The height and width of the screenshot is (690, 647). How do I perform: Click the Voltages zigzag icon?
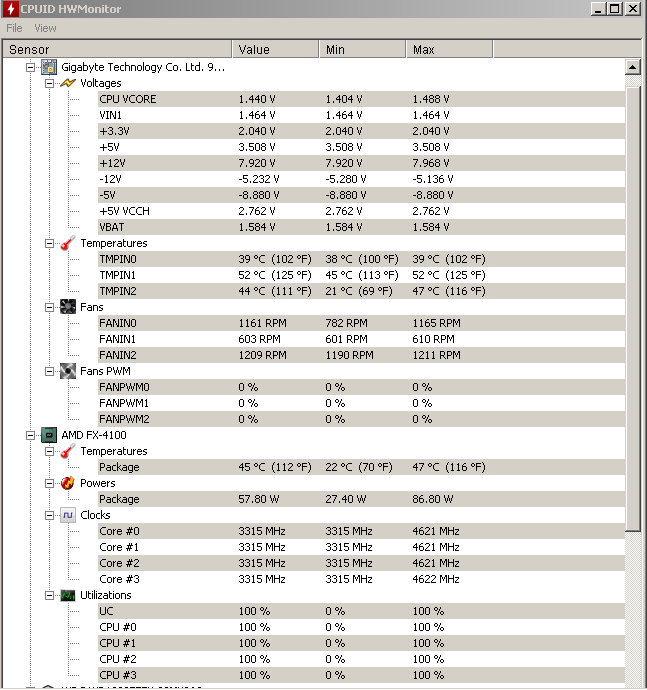68,83
